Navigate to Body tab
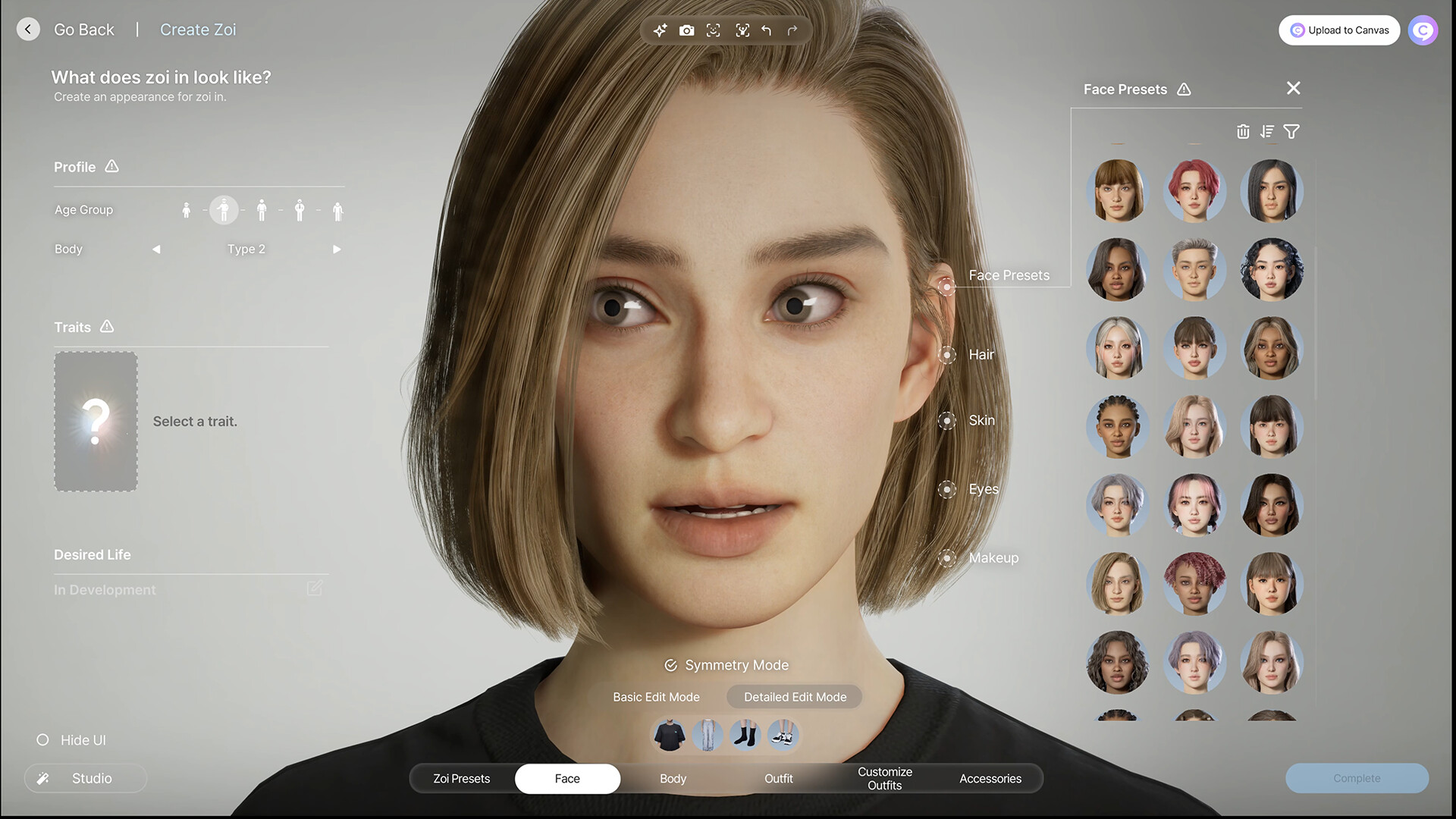1456x819 pixels. pos(673,778)
